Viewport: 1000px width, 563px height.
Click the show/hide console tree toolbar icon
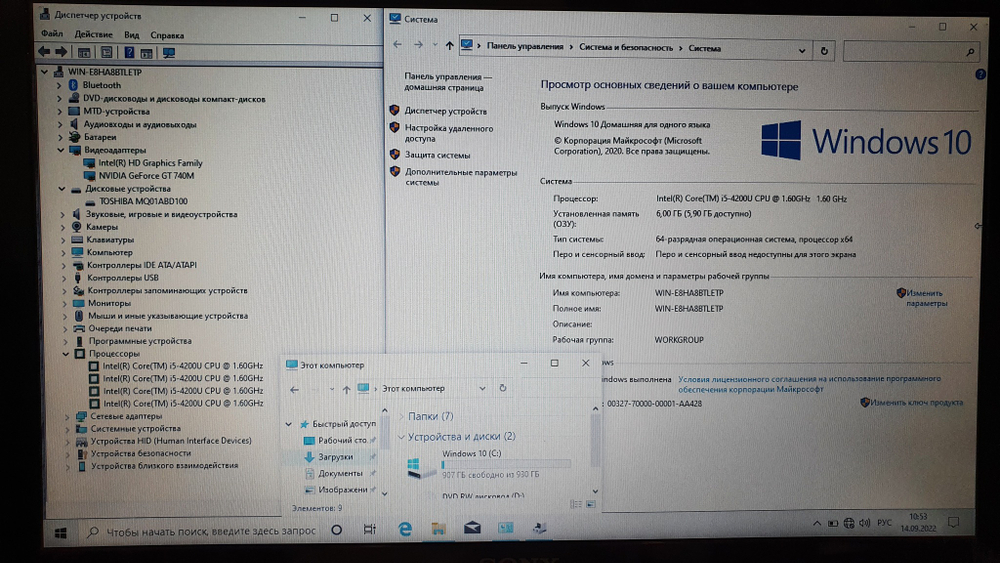pos(84,53)
